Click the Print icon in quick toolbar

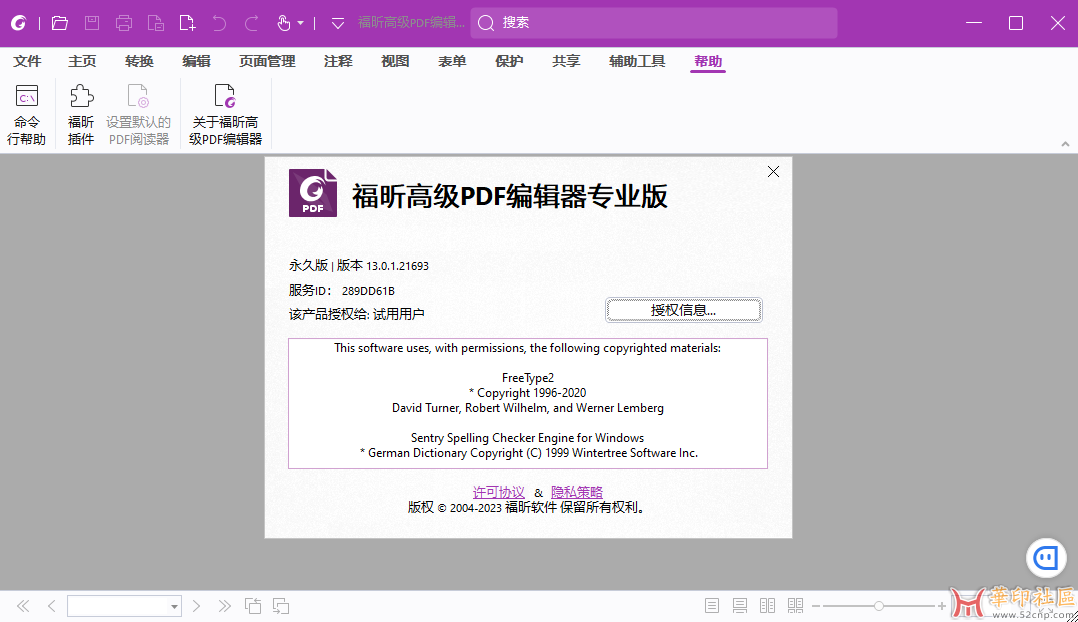coord(124,23)
